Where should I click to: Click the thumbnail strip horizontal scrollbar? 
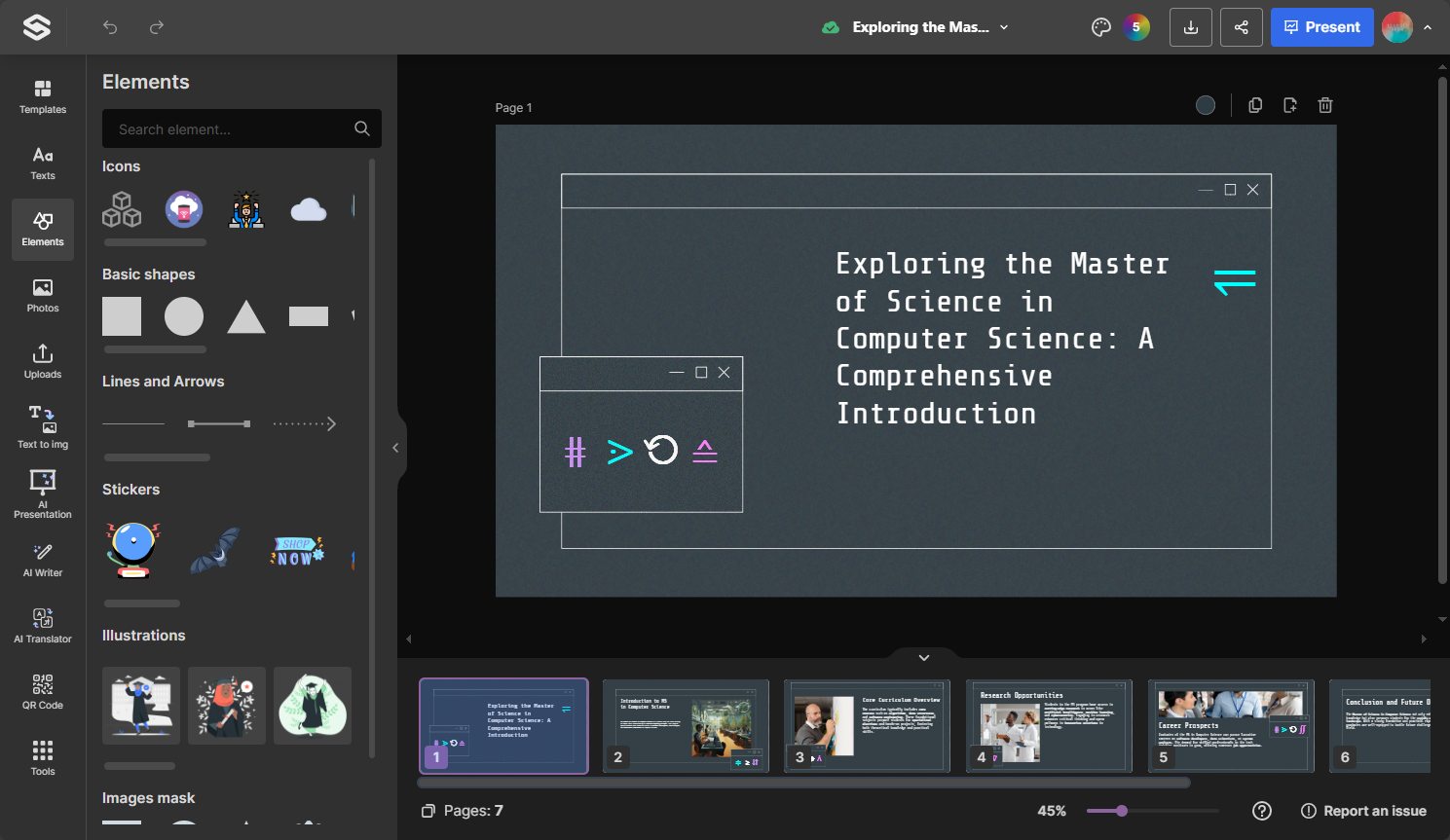point(804,783)
